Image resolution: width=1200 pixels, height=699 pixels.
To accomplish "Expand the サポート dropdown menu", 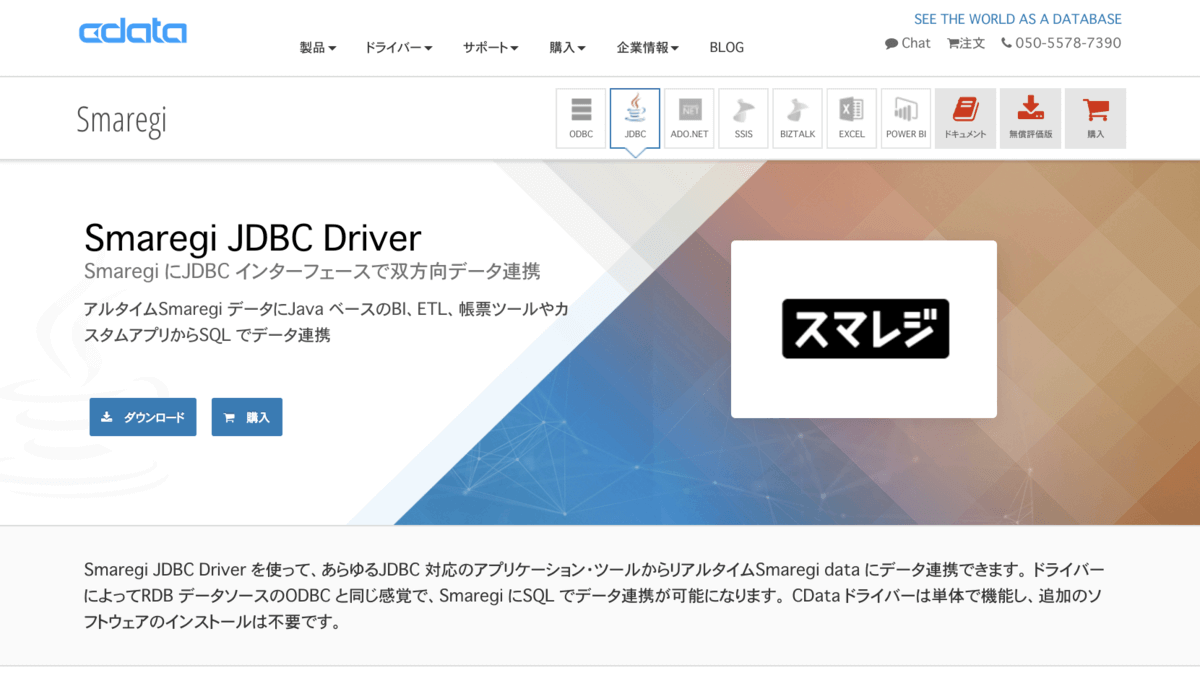I will point(490,47).
